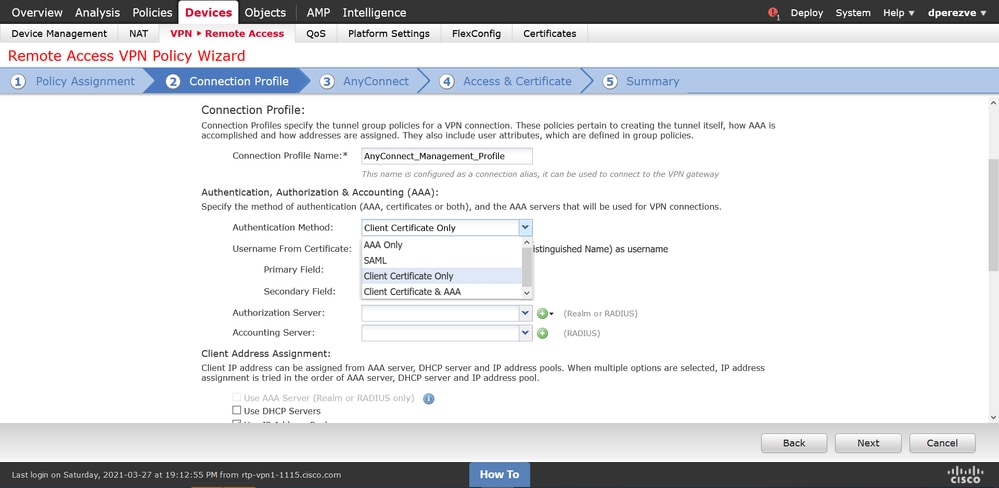Click the red deployment alert icon

[773, 12]
